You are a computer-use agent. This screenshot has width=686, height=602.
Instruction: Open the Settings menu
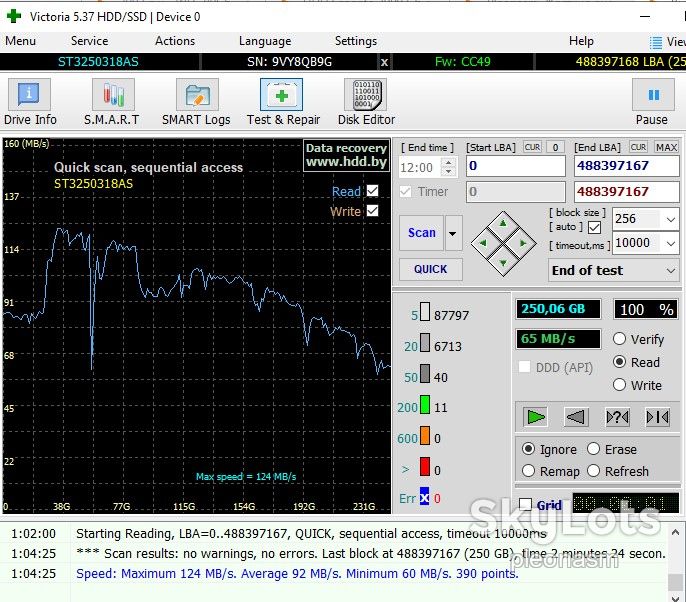coord(356,41)
